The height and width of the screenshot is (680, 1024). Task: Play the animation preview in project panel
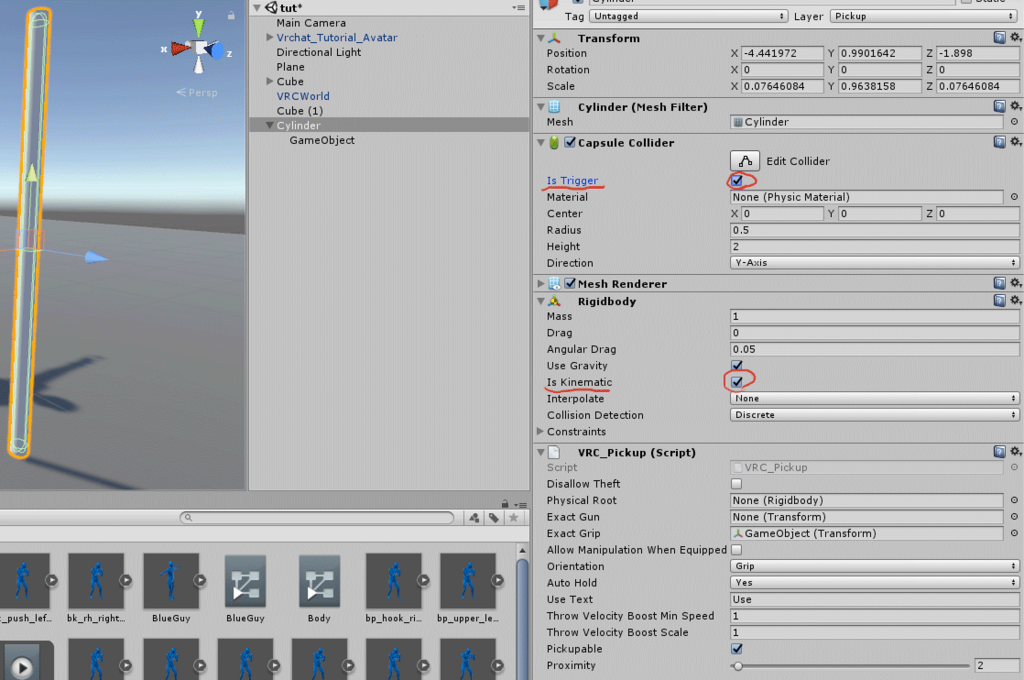pyautogui.click(x=22, y=668)
